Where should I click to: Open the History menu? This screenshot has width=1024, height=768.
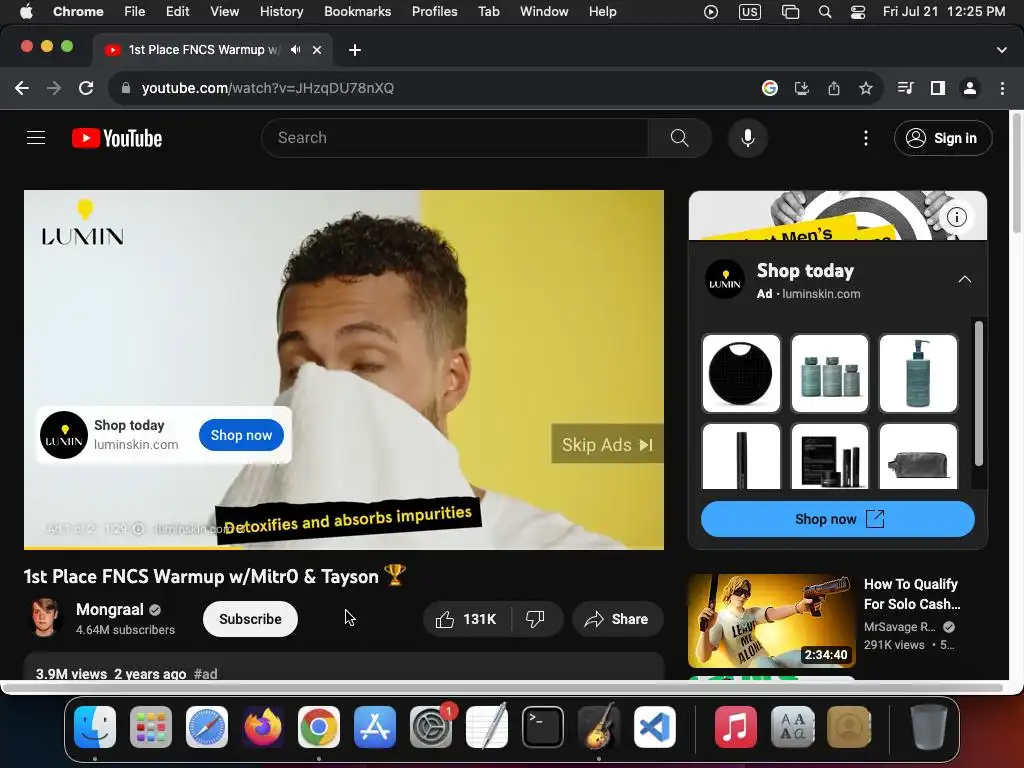pyautogui.click(x=281, y=12)
